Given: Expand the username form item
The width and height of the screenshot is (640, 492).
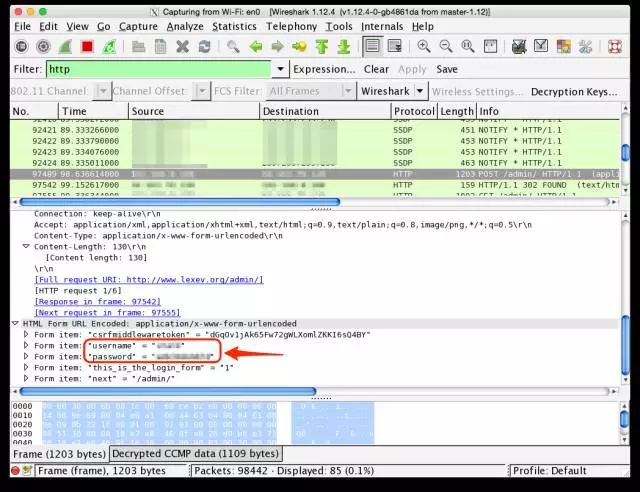Looking at the screenshot, I should [26, 345].
